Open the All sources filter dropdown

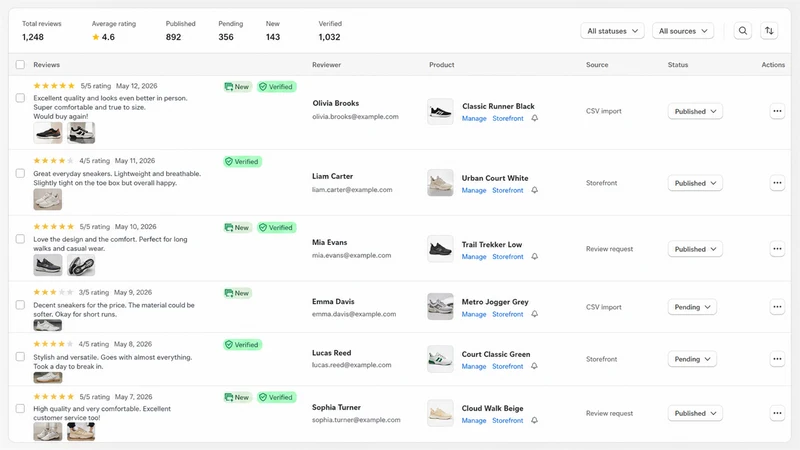683,31
